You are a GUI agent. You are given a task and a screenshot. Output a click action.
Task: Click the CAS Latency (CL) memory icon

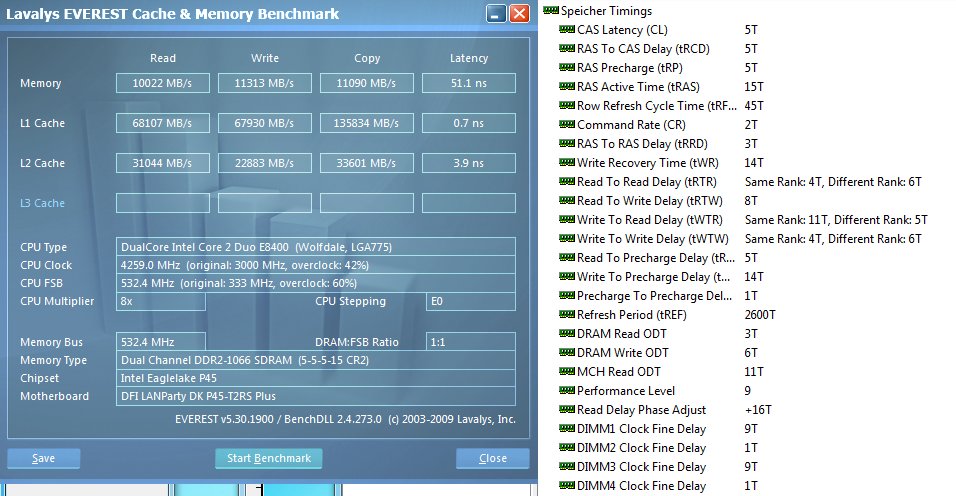(567, 29)
